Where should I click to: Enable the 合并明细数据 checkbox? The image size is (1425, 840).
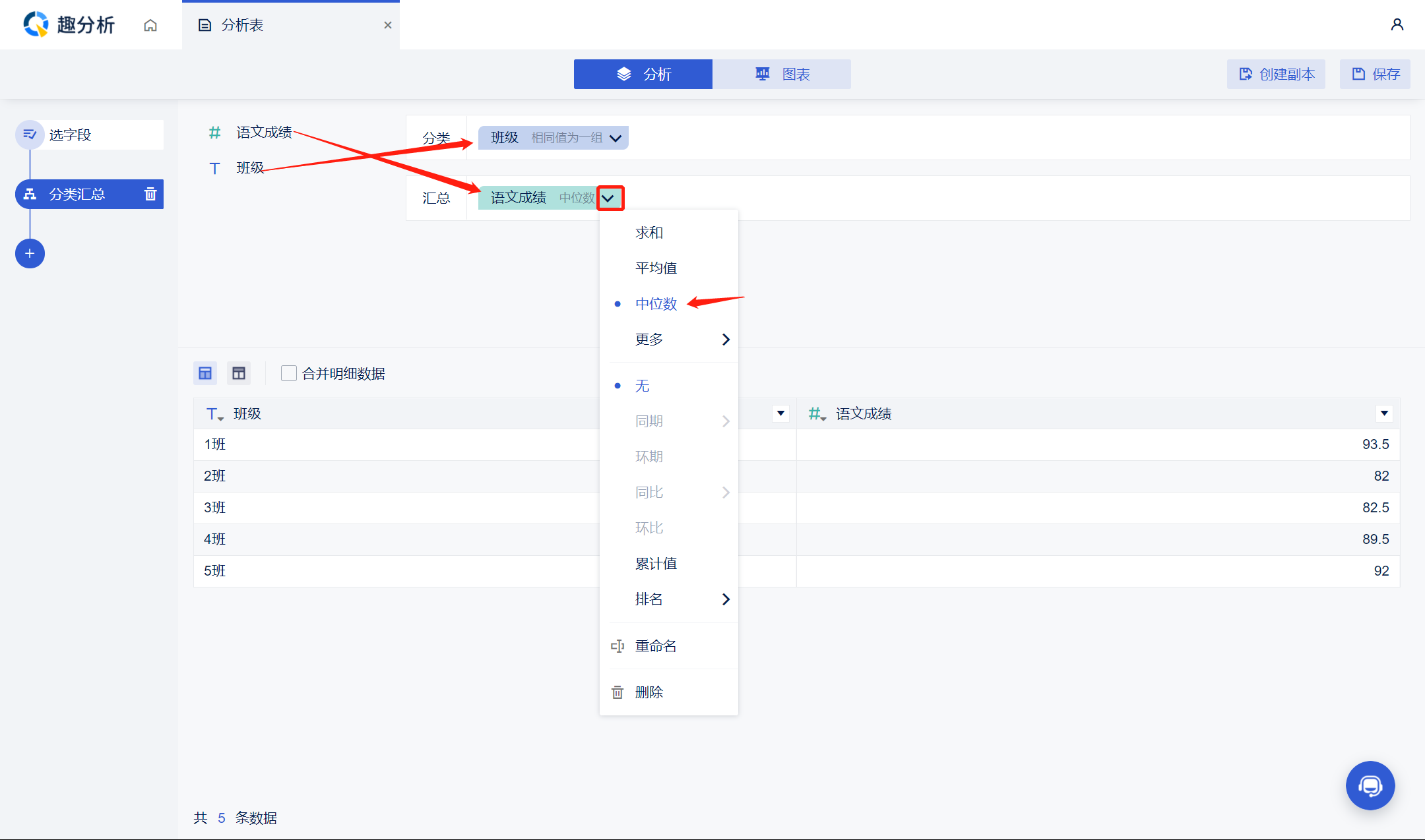click(x=288, y=373)
